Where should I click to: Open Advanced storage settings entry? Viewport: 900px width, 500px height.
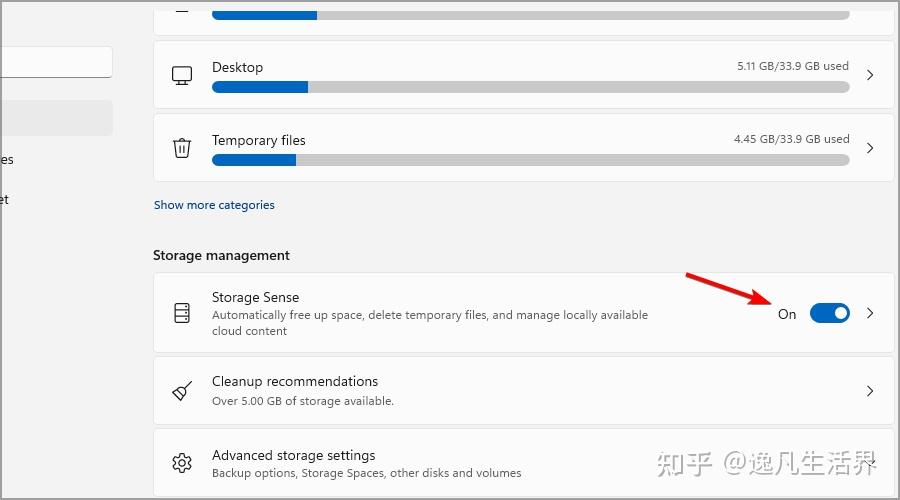(523, 463)
